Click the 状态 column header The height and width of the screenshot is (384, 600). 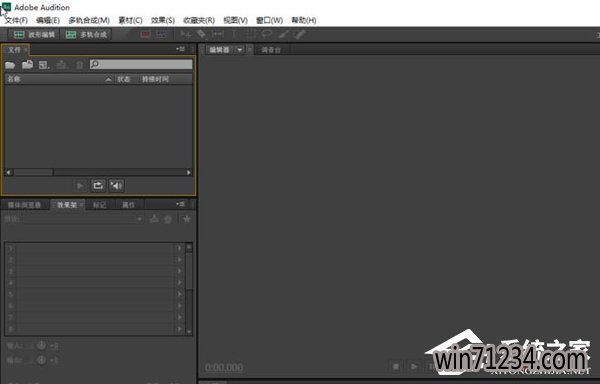coord(123,79)
